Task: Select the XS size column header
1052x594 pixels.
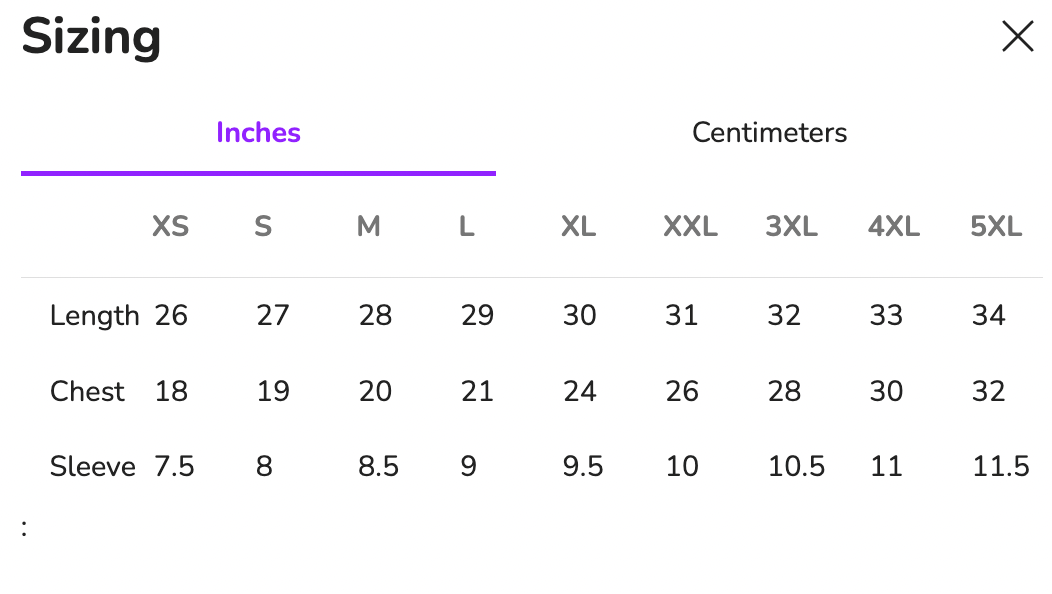Action: pos(170,227)
